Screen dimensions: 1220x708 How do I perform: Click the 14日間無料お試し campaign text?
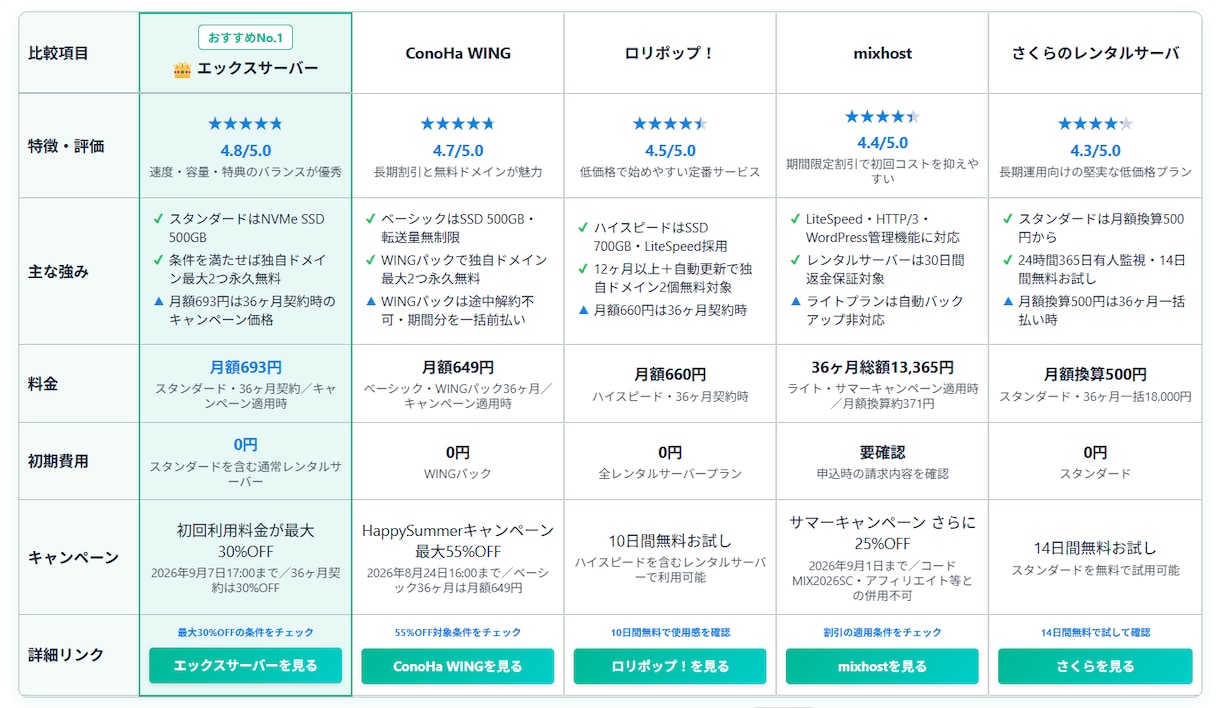pyautogui.click(x=1095, y=548)
